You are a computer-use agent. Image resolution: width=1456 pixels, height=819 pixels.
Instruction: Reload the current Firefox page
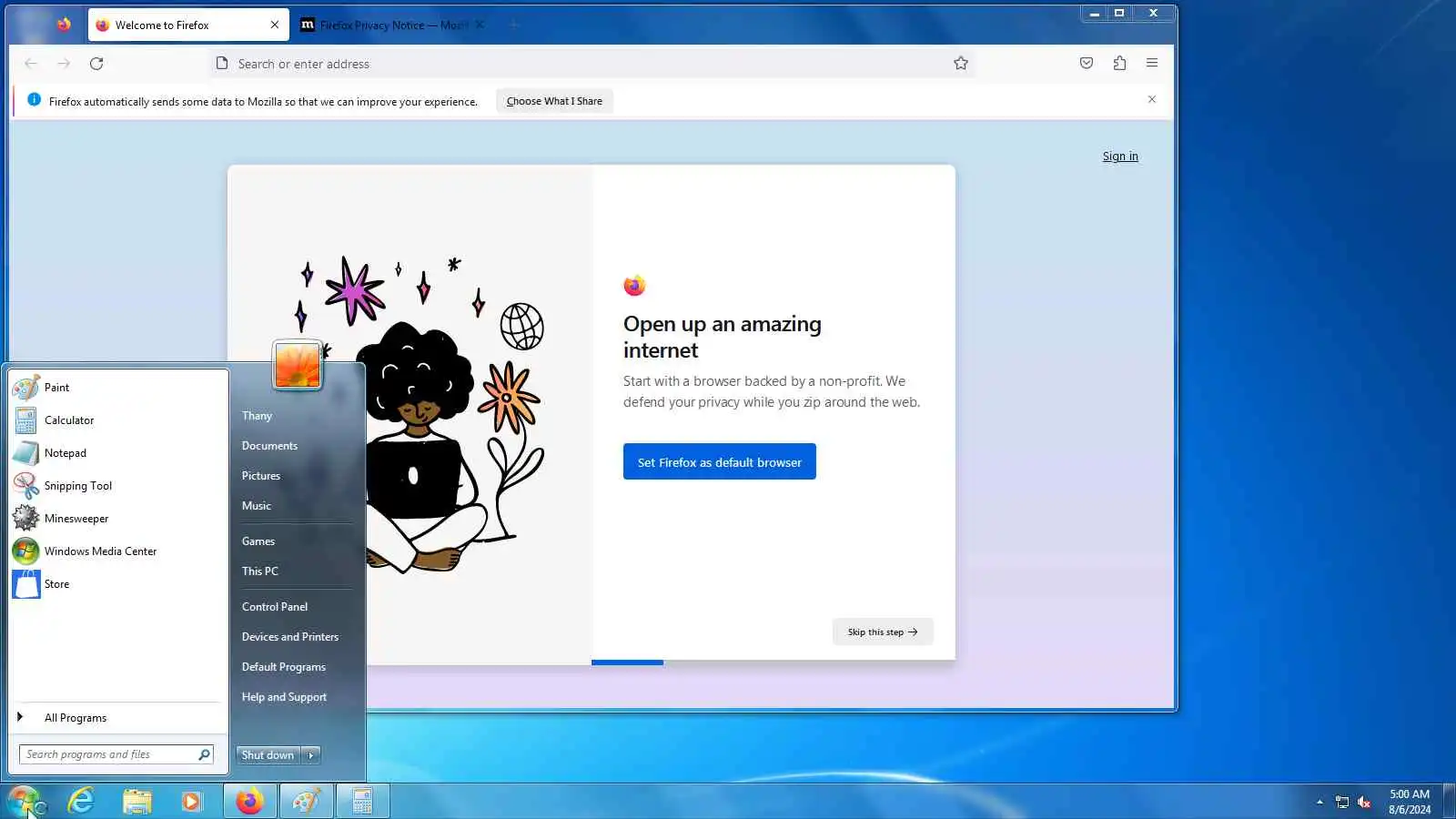tap(96, 64)
